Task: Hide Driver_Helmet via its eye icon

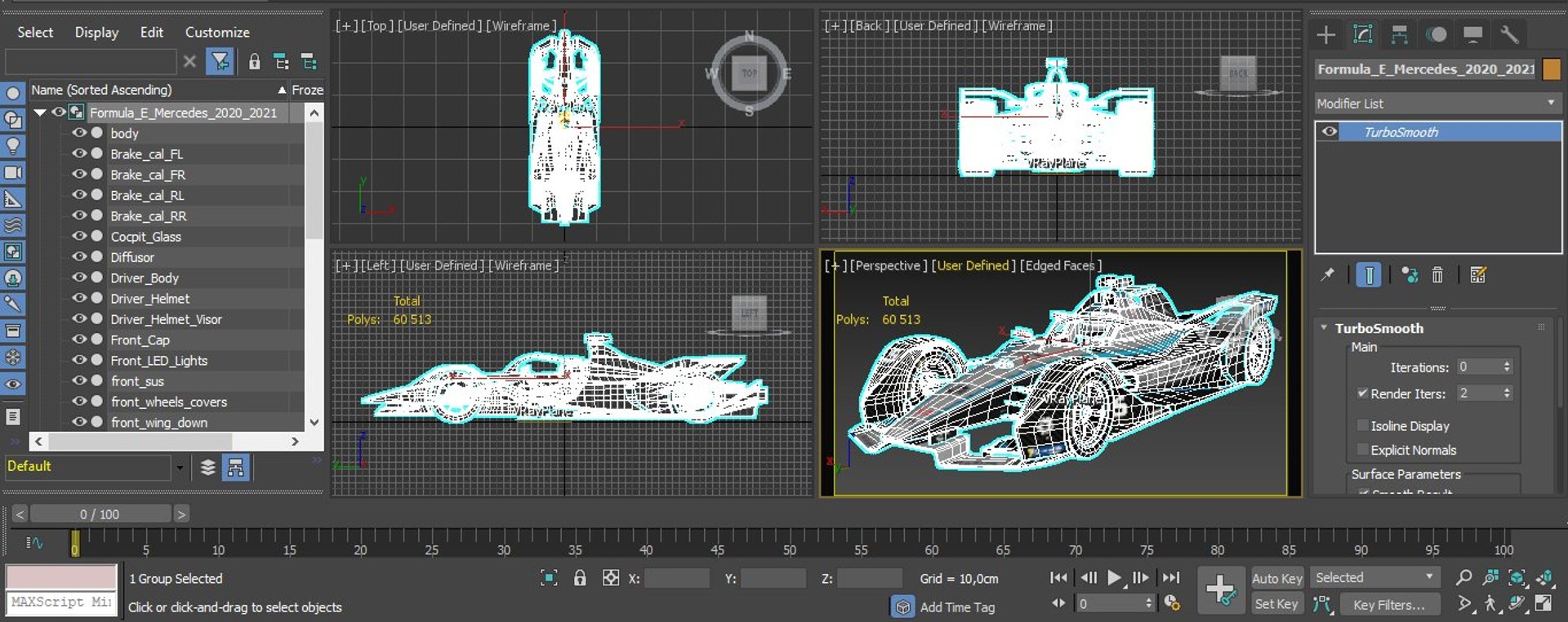Action: tap(79, 298)
